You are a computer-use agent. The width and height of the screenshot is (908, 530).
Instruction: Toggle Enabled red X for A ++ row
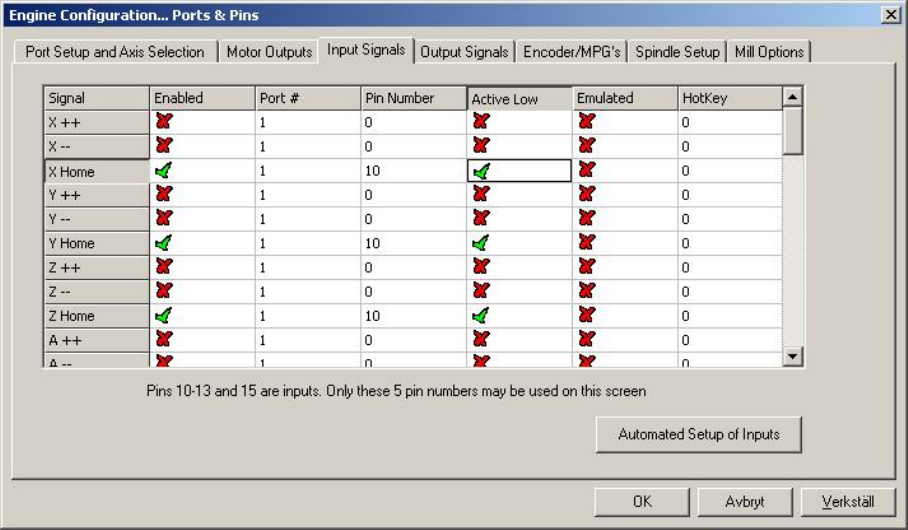(164, 339)
